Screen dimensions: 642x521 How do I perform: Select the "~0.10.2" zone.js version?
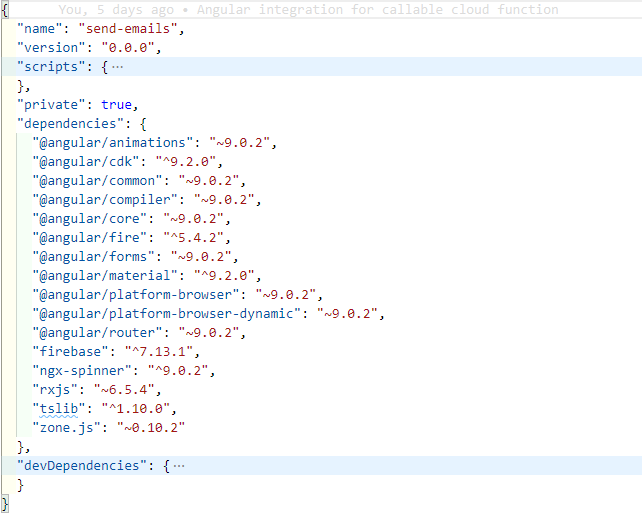tap(151, 428)
